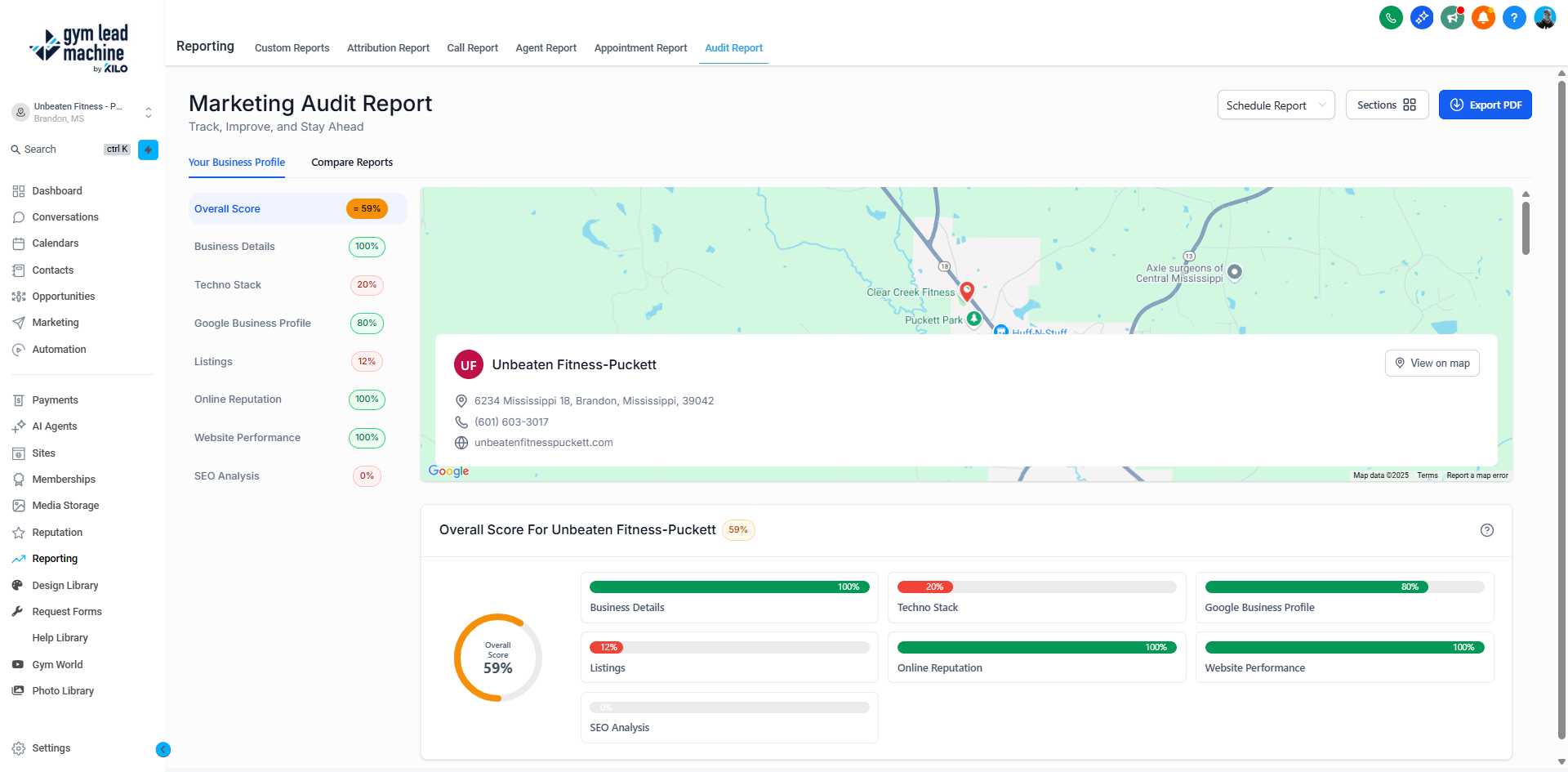Open the Schedule Report dropdown
1568x772 pixels.
tap(1276, 105)
